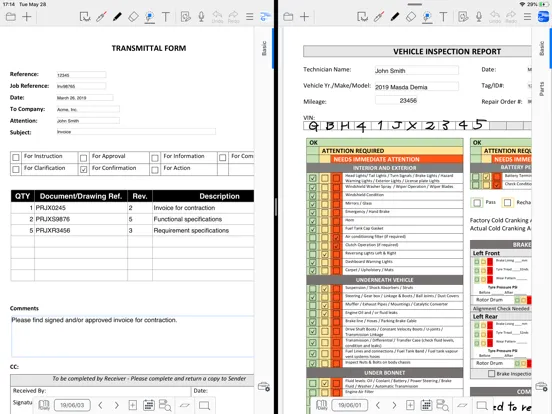Add a page in left window bottom bar
This screenshot has width=552, height=414.
(133, 405)
